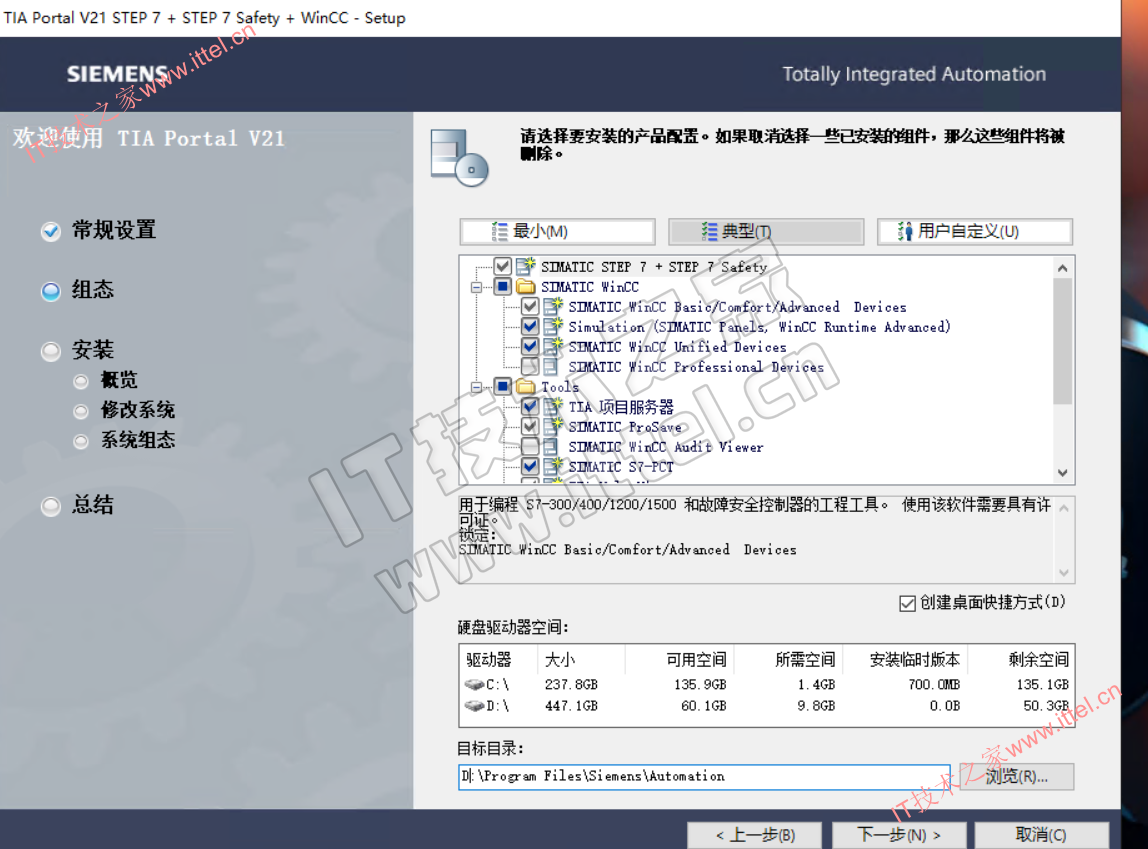Toggle 创建桌面快捷方式 checkbox
Viewport: 1148px width, 849px height.
coord(908,603)
